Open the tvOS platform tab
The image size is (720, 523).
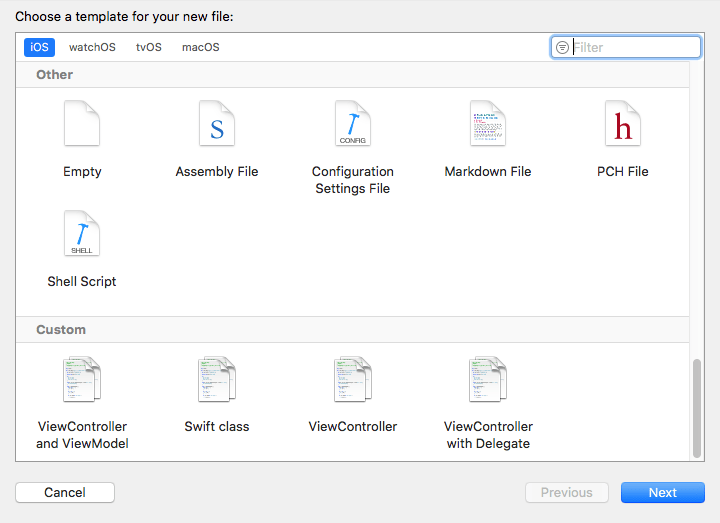coord(148,47)
